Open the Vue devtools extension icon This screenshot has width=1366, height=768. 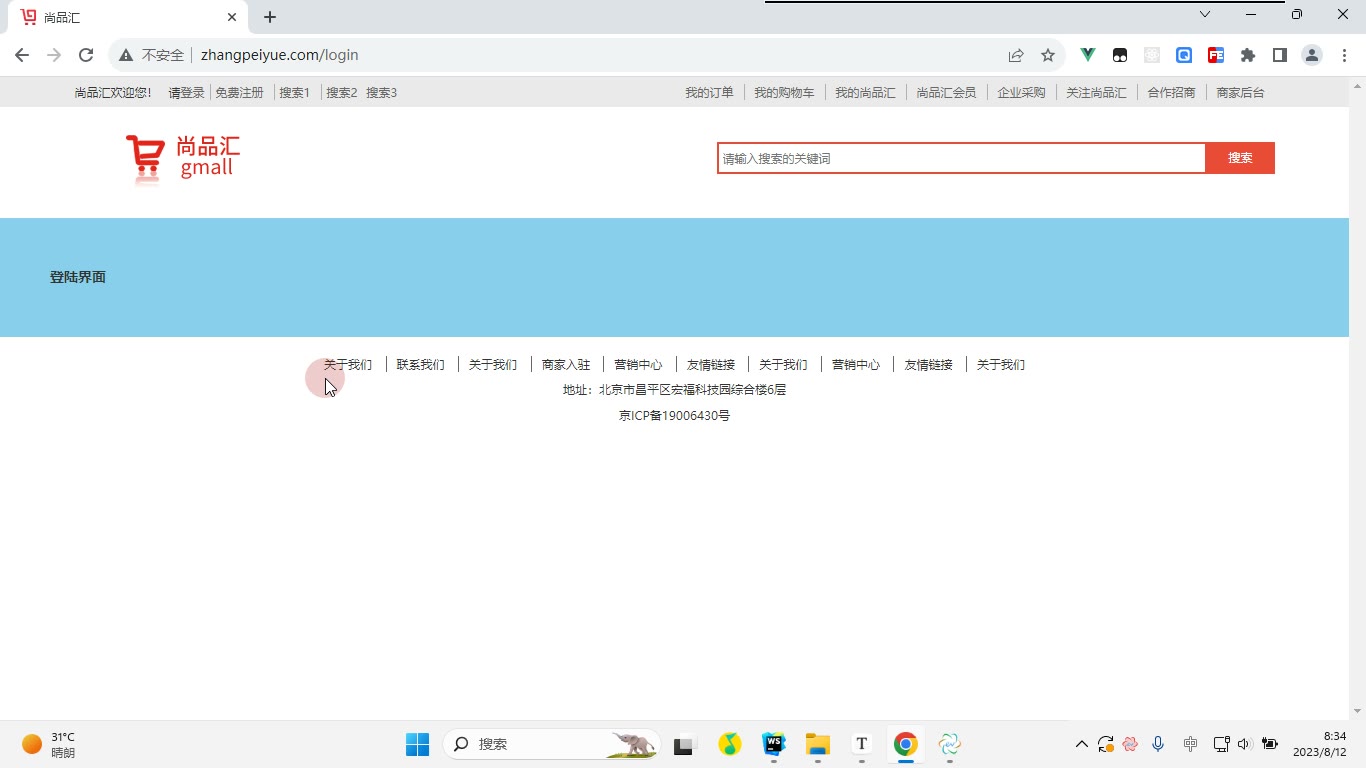(1088, 55)
